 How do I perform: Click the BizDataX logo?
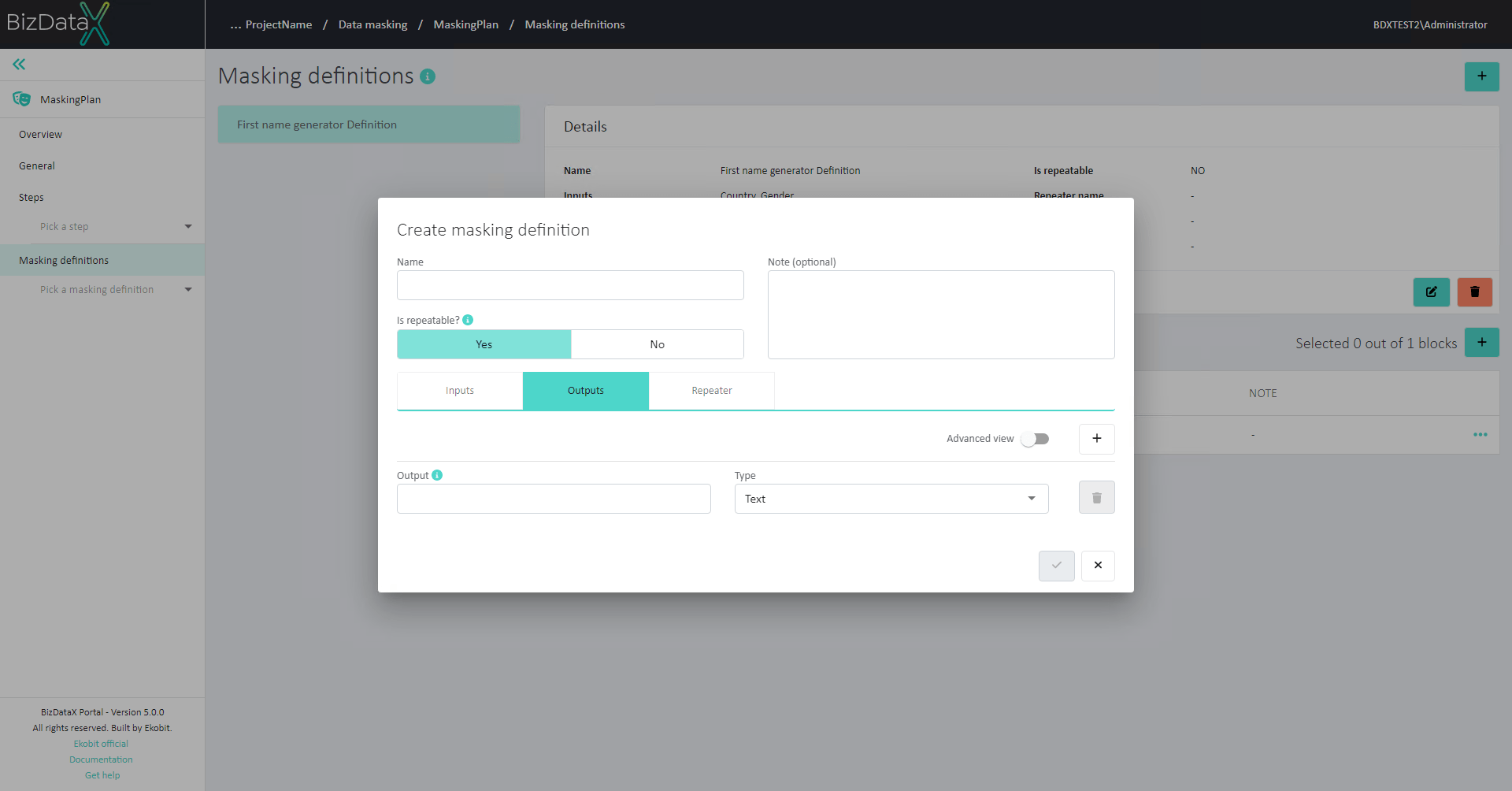pyautogui.click(x=58, y=24)
